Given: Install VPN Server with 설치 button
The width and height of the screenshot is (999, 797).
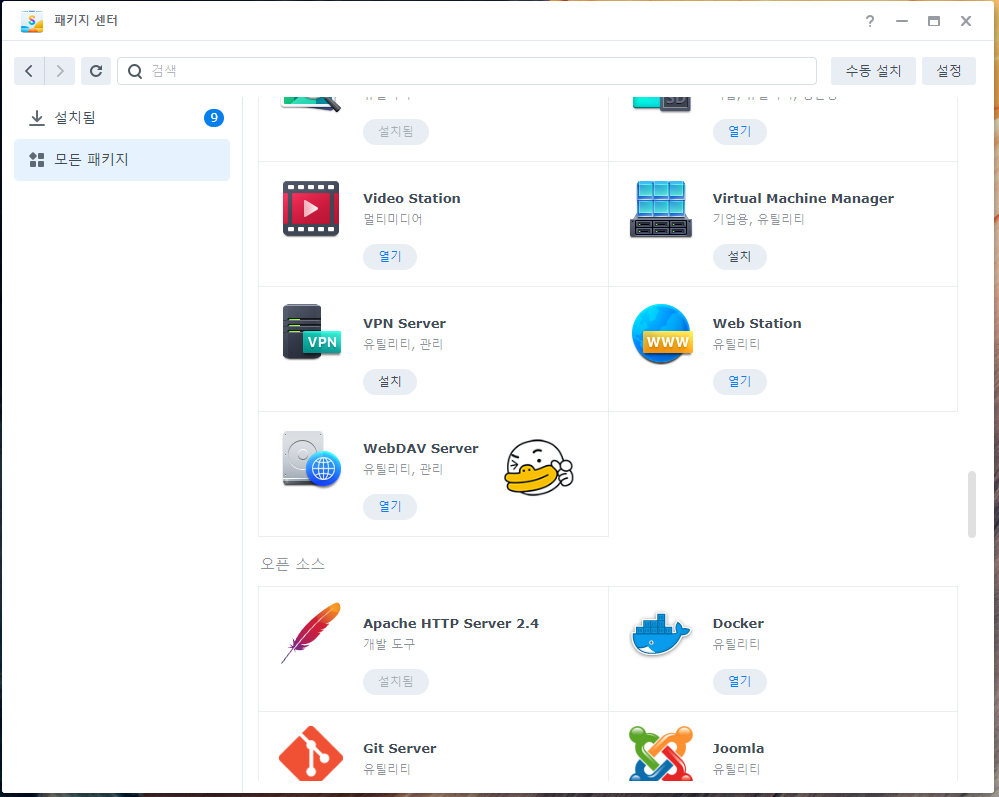Looking at the screenshot, I should tap(390, 382).
